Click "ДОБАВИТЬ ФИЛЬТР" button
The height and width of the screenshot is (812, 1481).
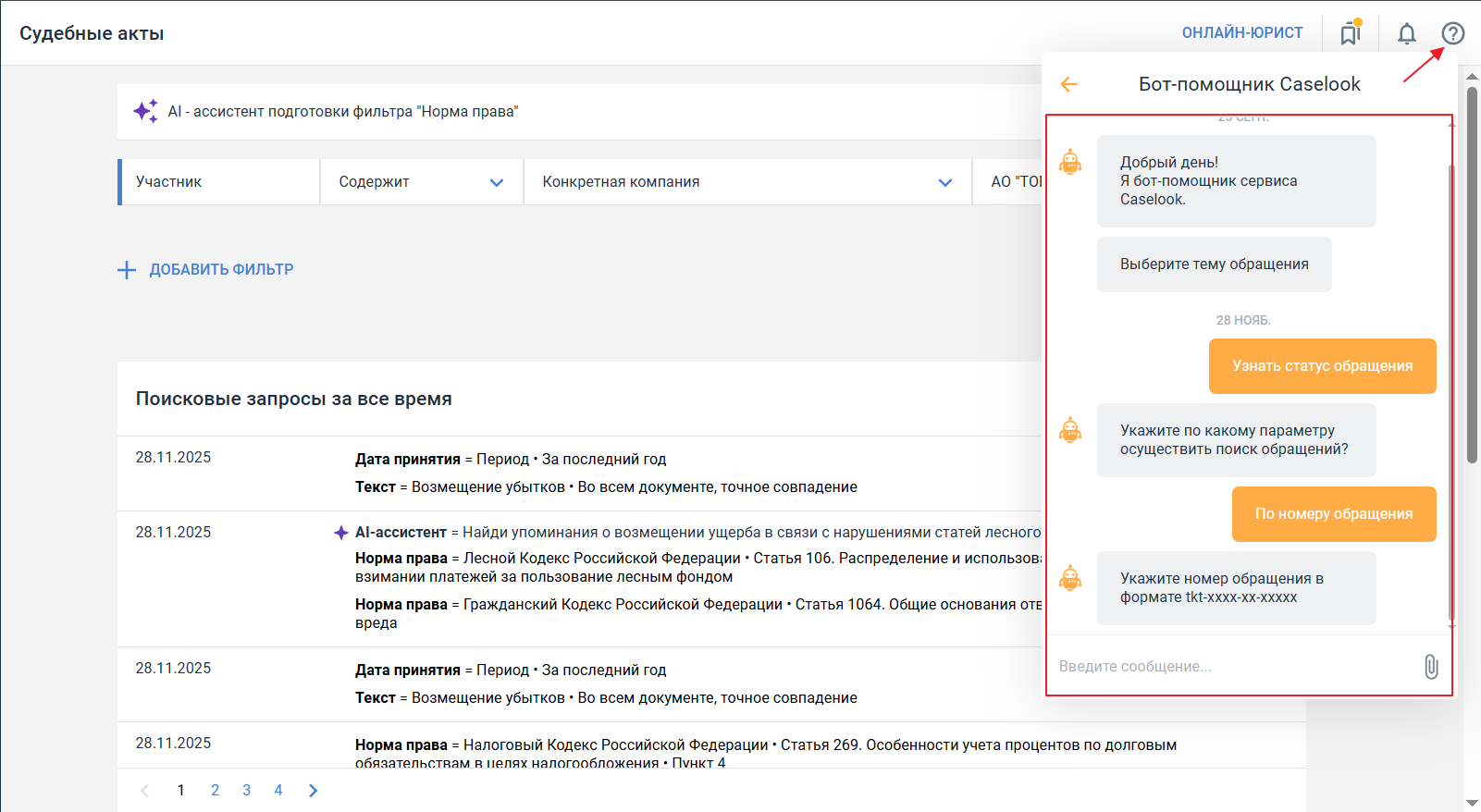coord(221,270)
